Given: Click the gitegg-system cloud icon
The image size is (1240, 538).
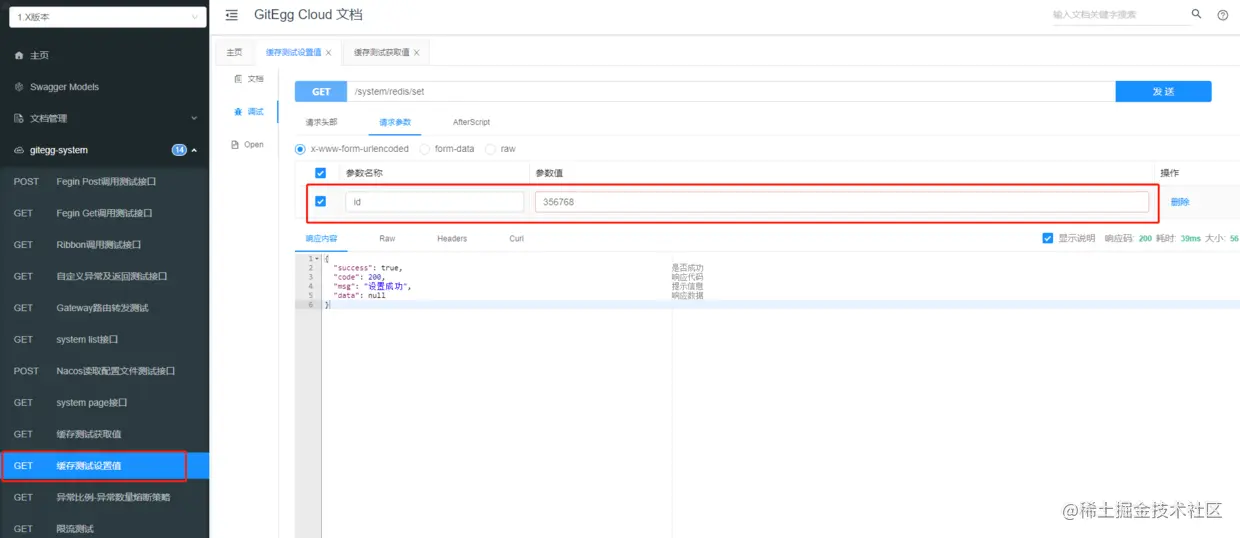Looking at the screenshot, I should tap(19, 150).
